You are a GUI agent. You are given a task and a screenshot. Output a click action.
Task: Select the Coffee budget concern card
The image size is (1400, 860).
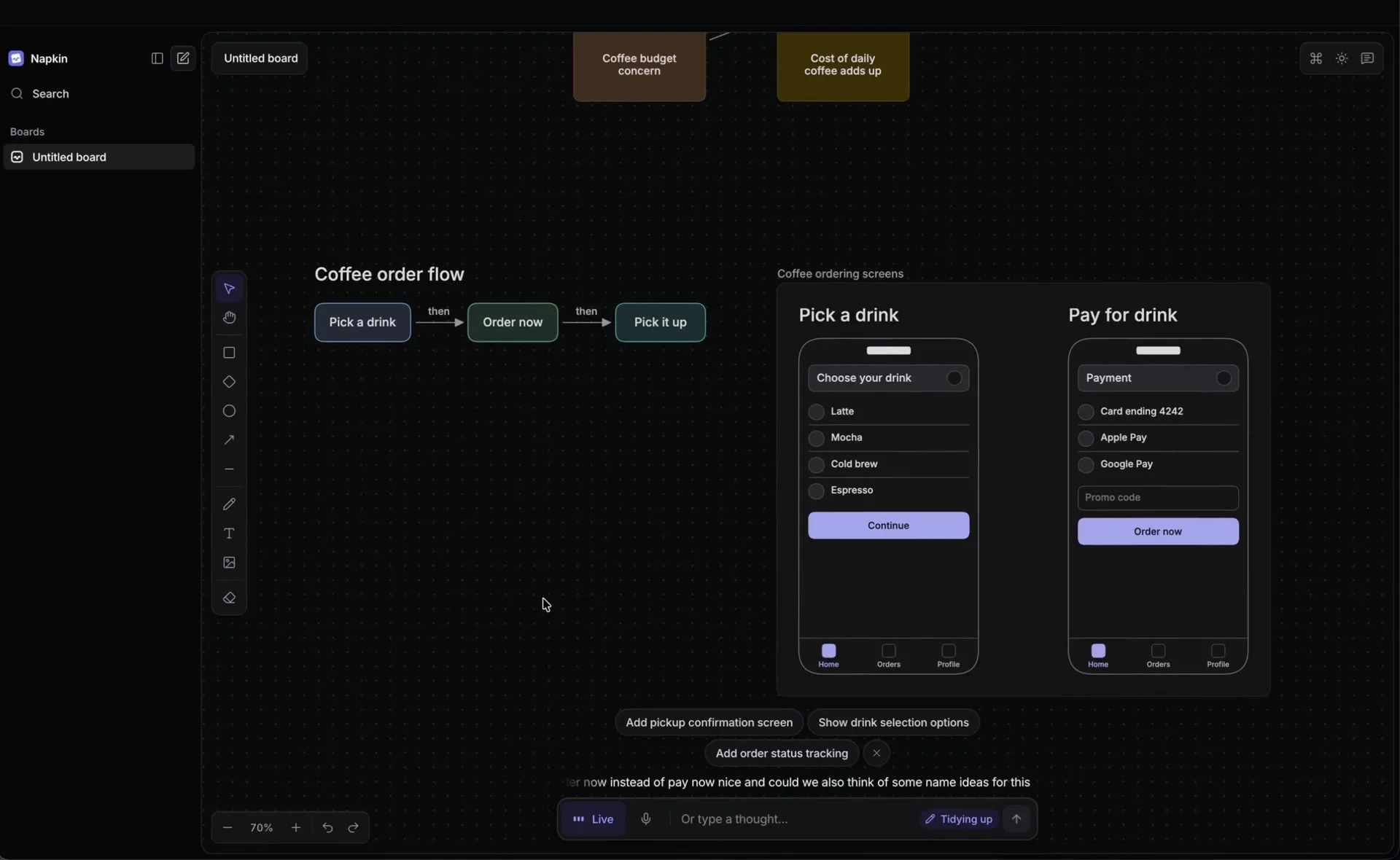coord(639,66)
